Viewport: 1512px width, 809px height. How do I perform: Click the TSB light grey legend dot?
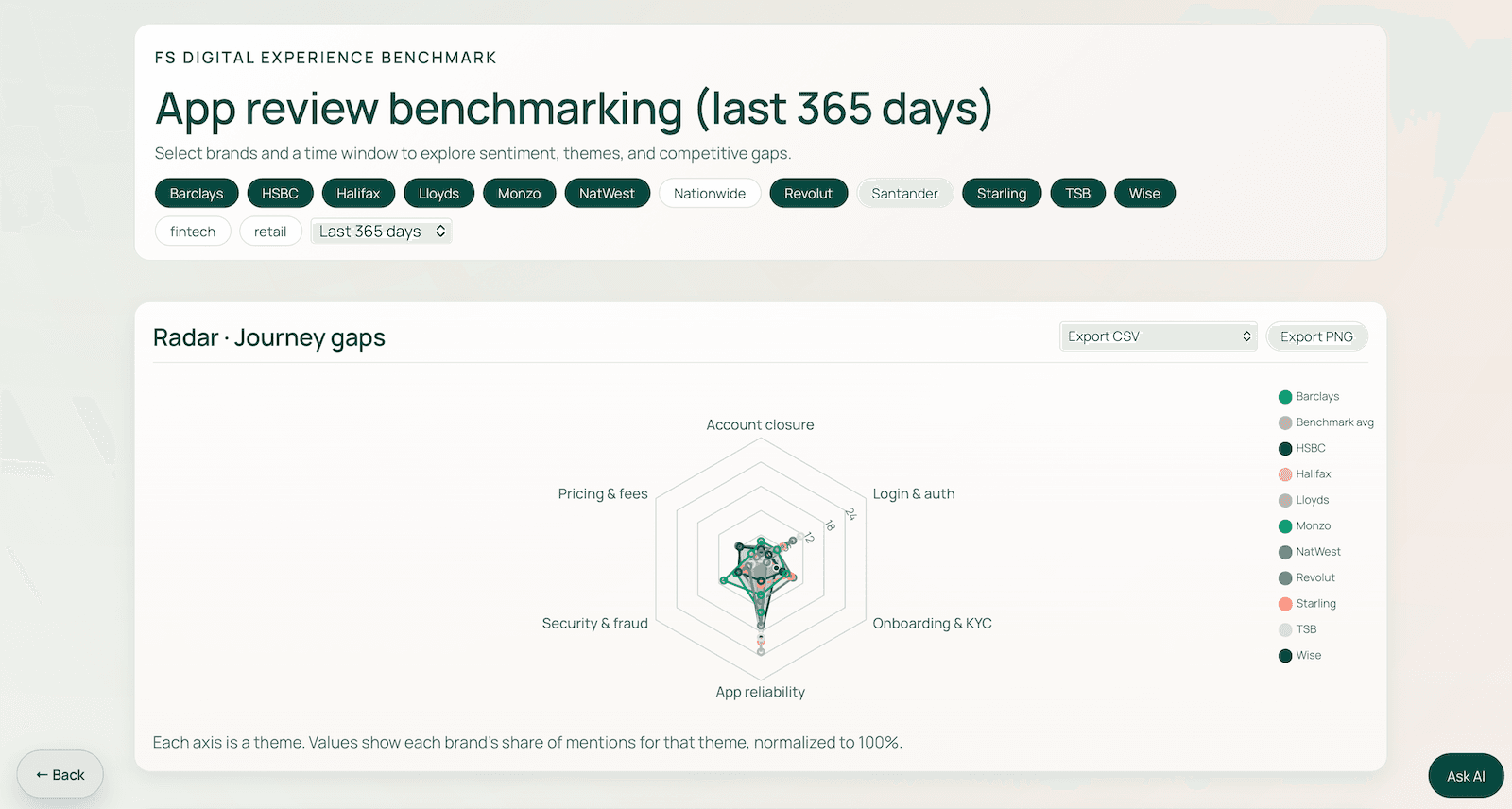coord(1285,629)
